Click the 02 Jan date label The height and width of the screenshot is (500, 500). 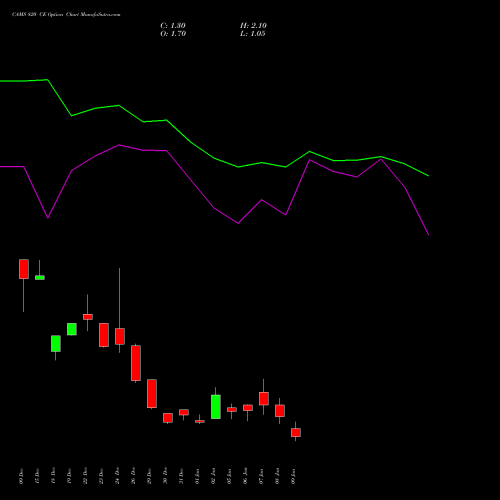[x=213, y=476]
